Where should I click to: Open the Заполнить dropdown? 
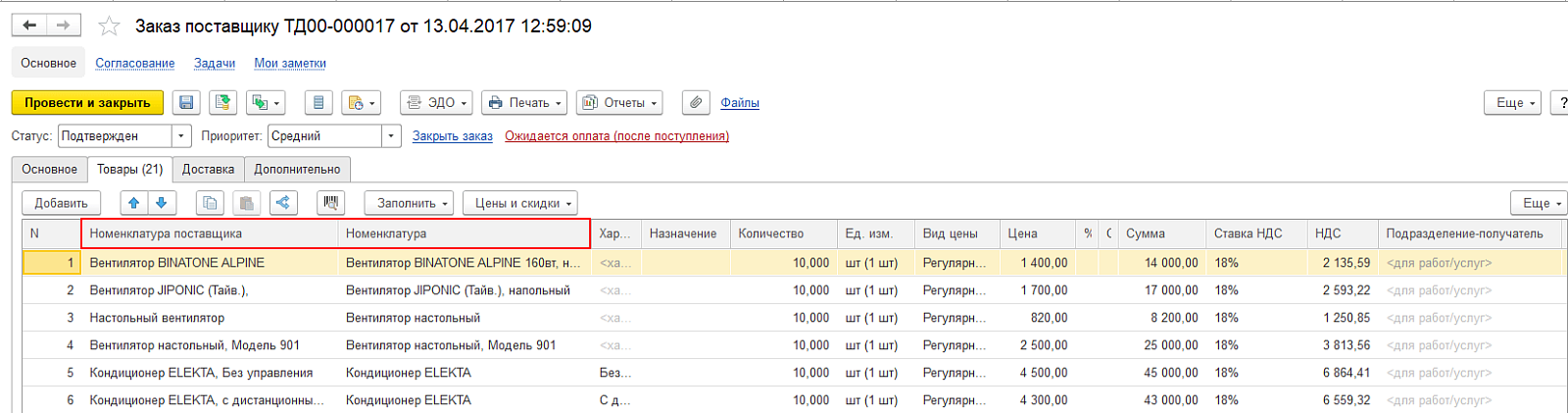point(409,203)
